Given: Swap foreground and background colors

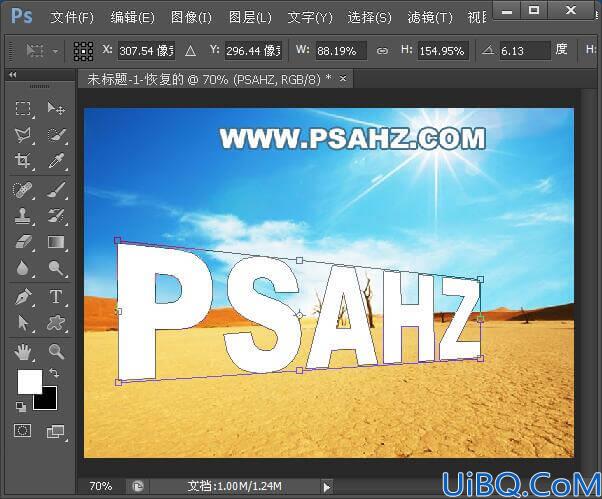Looking at the screenshot, I should click(54, 373).
